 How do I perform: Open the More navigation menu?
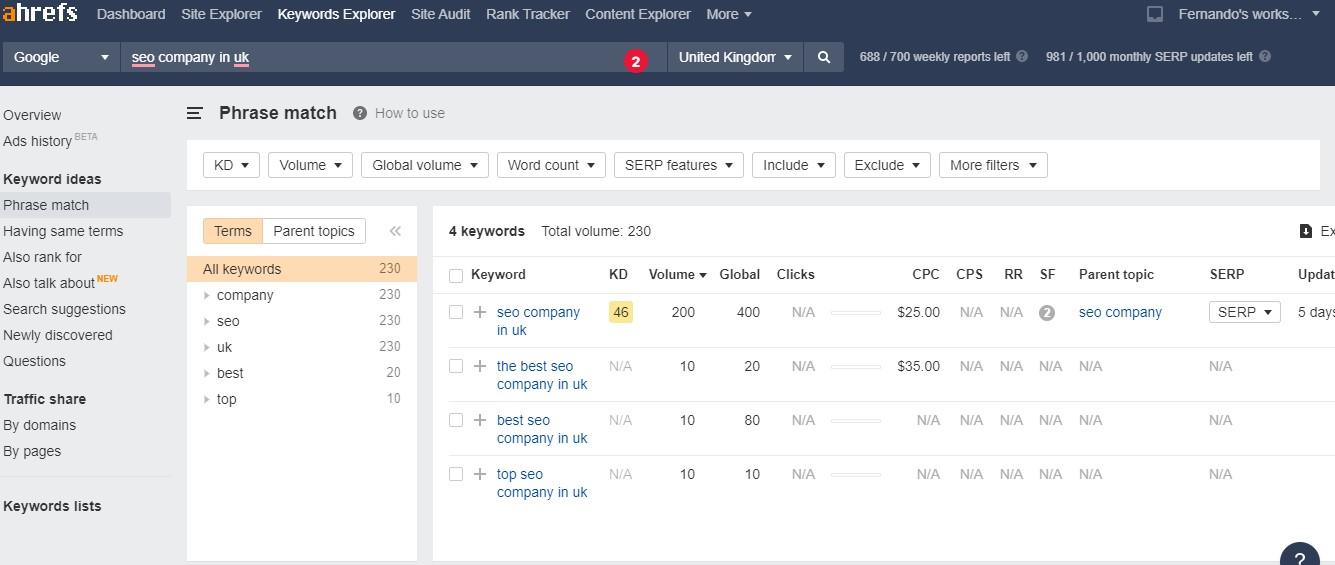pyautogui.click(x=729, y=14)
